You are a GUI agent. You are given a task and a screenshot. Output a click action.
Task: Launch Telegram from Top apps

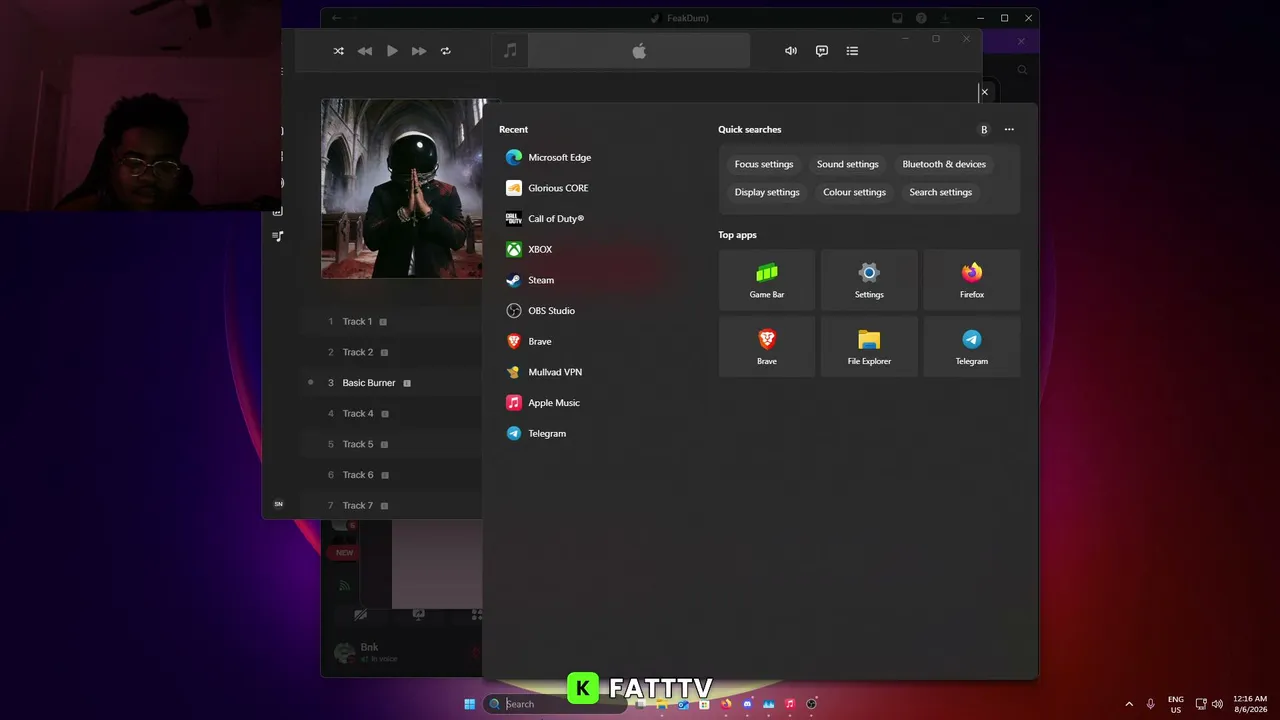click(972, 347)
